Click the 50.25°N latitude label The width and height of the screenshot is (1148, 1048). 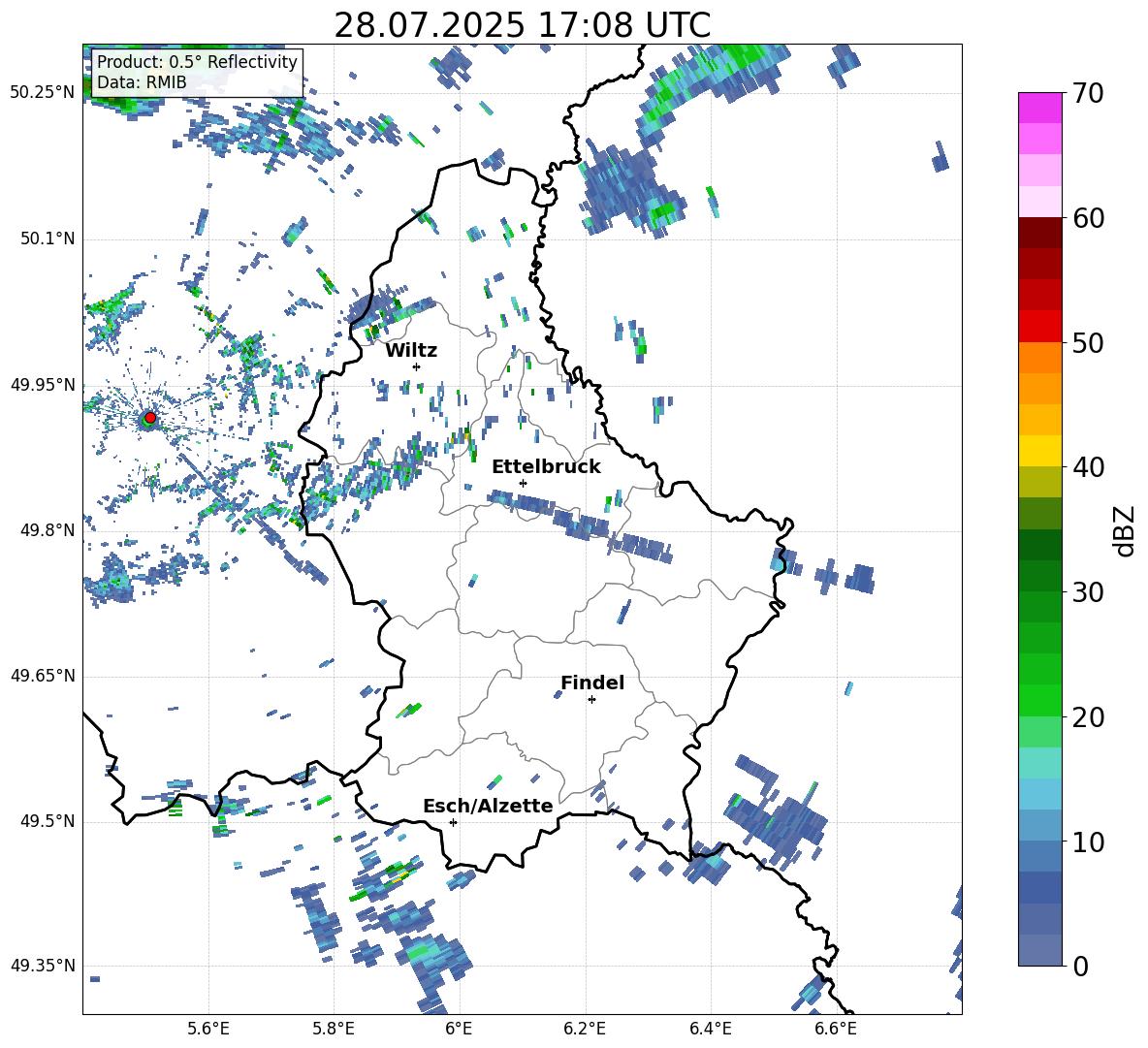(43, 93)
